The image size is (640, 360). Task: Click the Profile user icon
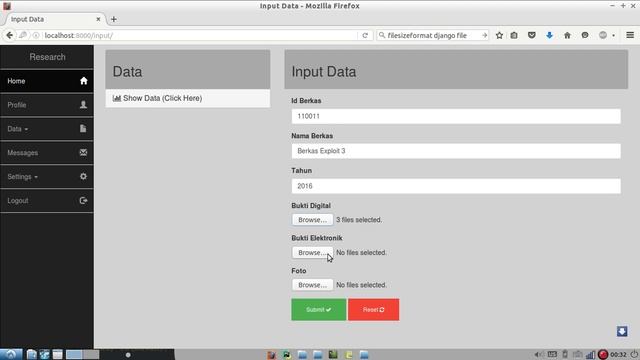[x=83, y=104]
